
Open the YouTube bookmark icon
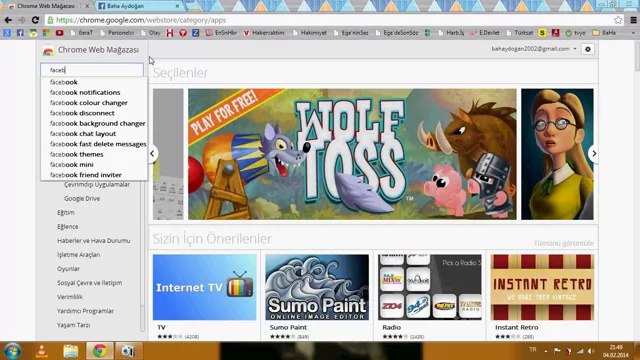tap(60, 33)
